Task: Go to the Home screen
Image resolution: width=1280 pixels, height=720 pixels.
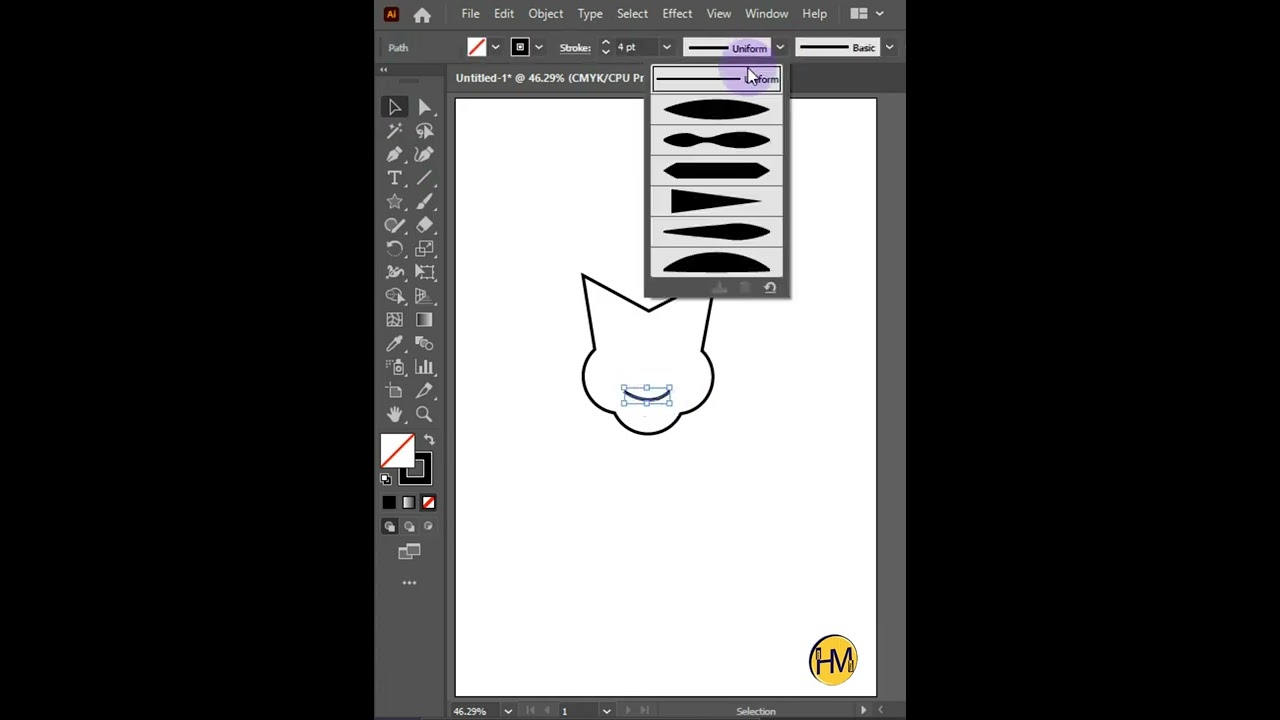Action: (422, 14)
